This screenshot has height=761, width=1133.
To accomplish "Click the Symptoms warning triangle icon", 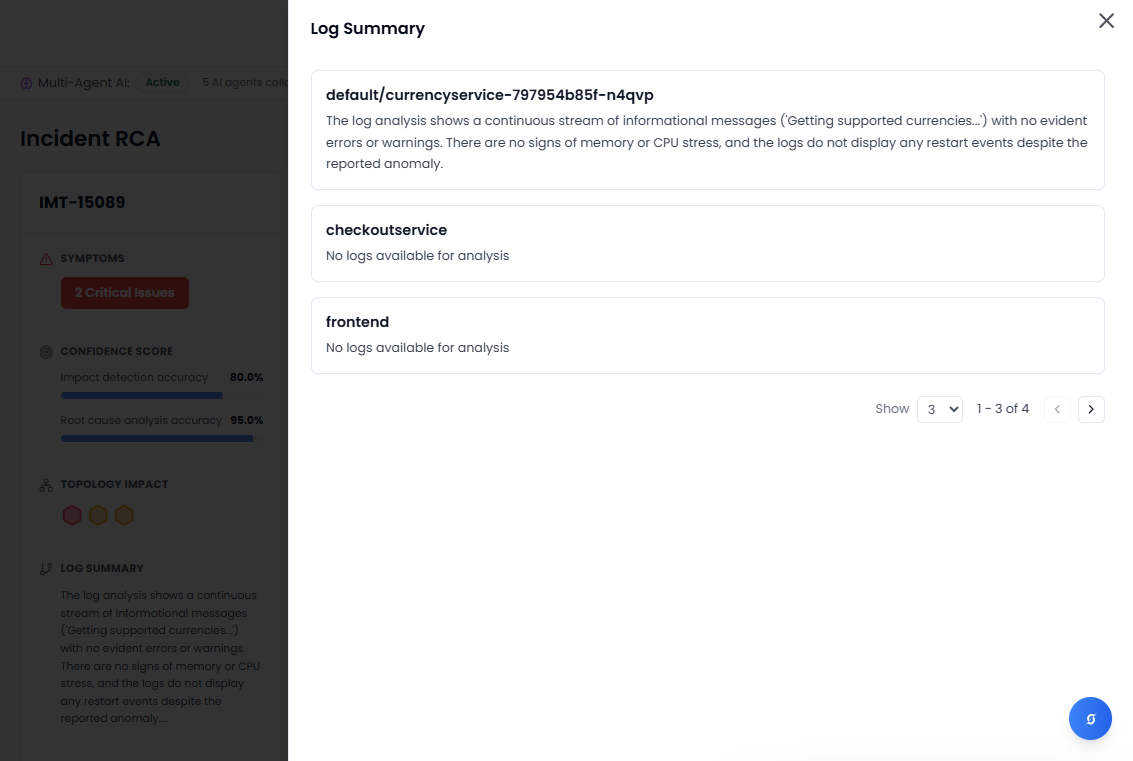I will point(46,259).
